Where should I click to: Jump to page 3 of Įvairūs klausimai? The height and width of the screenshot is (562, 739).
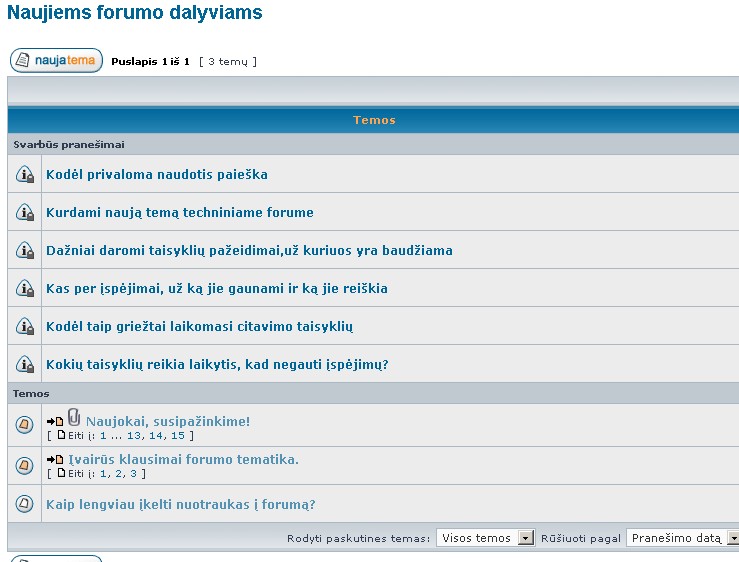(133, 473)
